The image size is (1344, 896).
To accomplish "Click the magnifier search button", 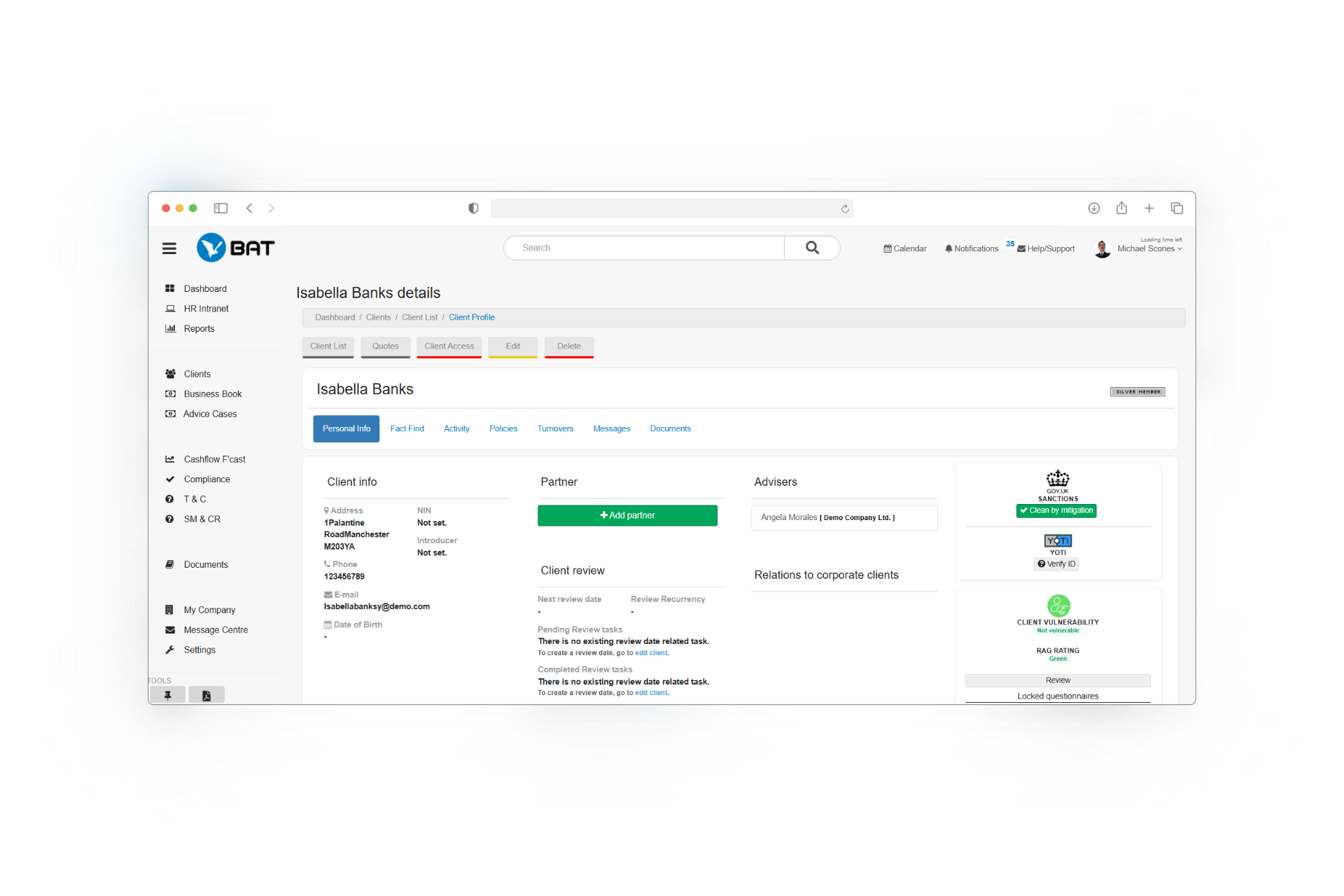I will (812, 248).
